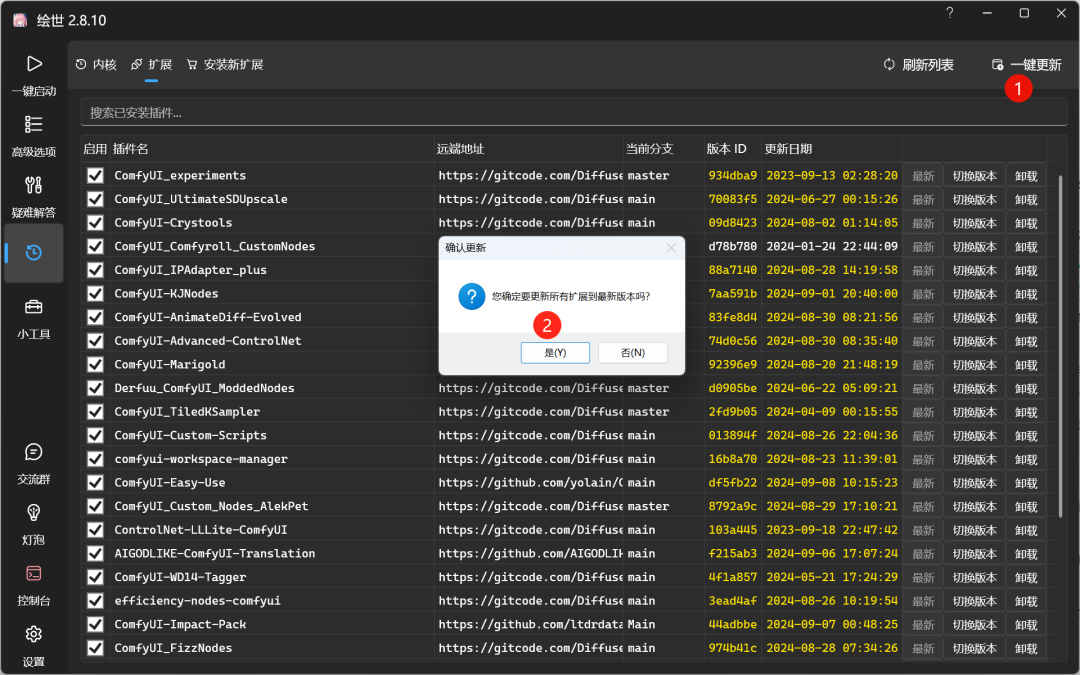The height and width of the screenshot is (675, 1080).
Task: Confirm the update with 是(Y)
Action: tap(555, 352)
